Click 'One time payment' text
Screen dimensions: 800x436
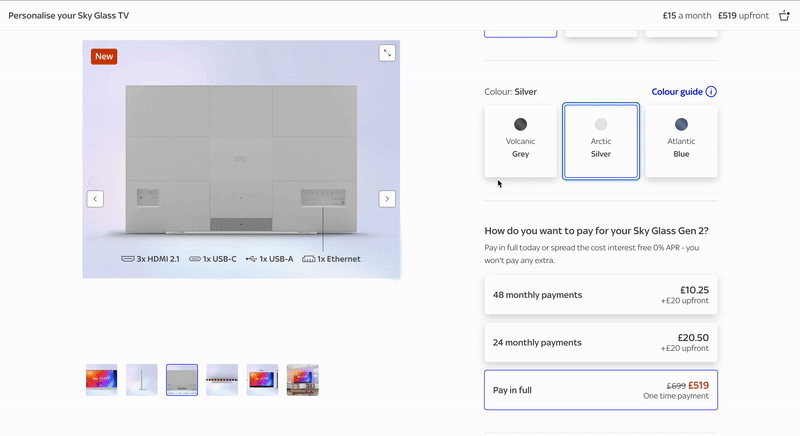pos(676,396)
